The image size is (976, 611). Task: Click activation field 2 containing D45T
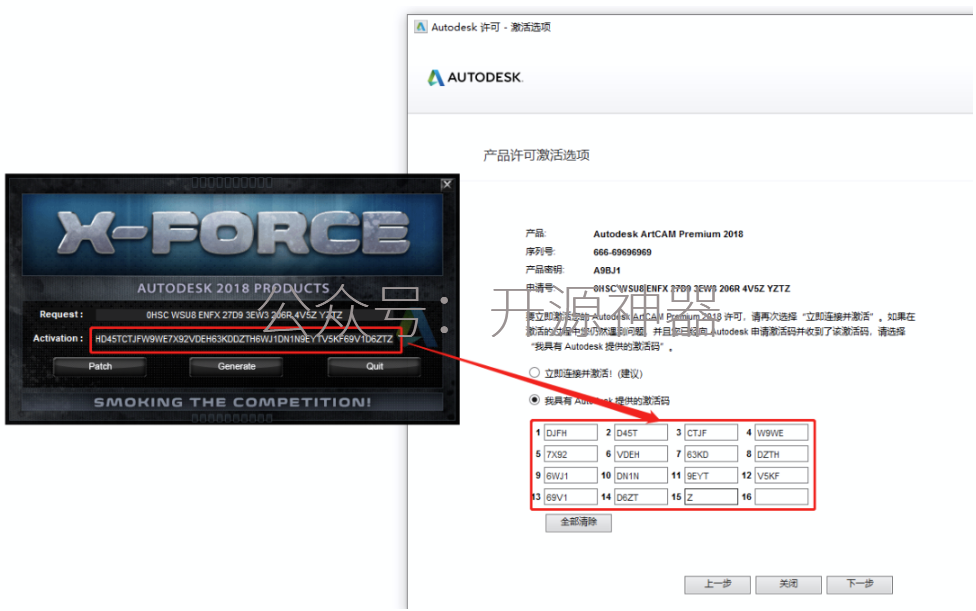click(x=641, y=432)
